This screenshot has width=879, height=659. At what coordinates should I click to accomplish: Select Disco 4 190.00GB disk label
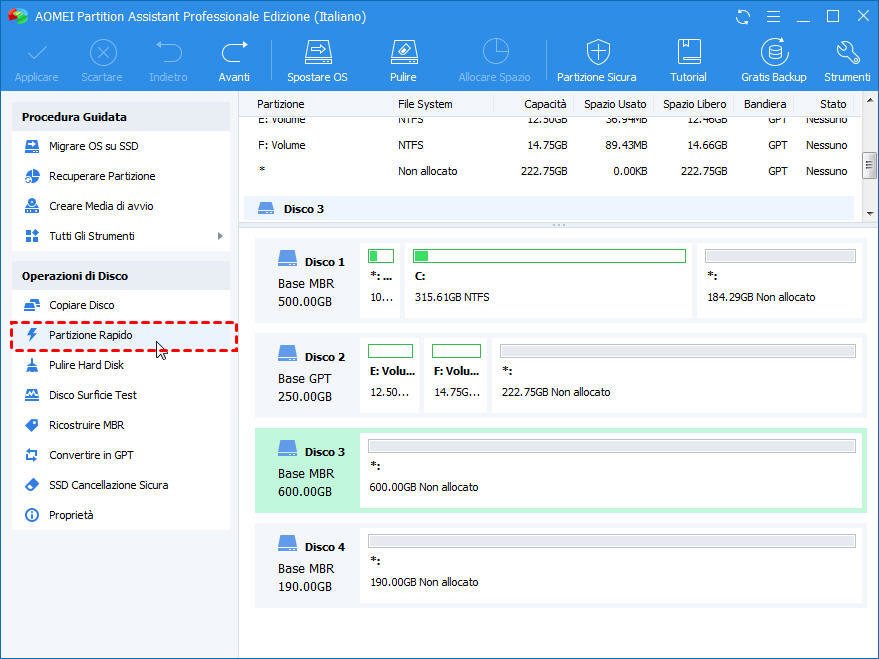coord(307,565)
